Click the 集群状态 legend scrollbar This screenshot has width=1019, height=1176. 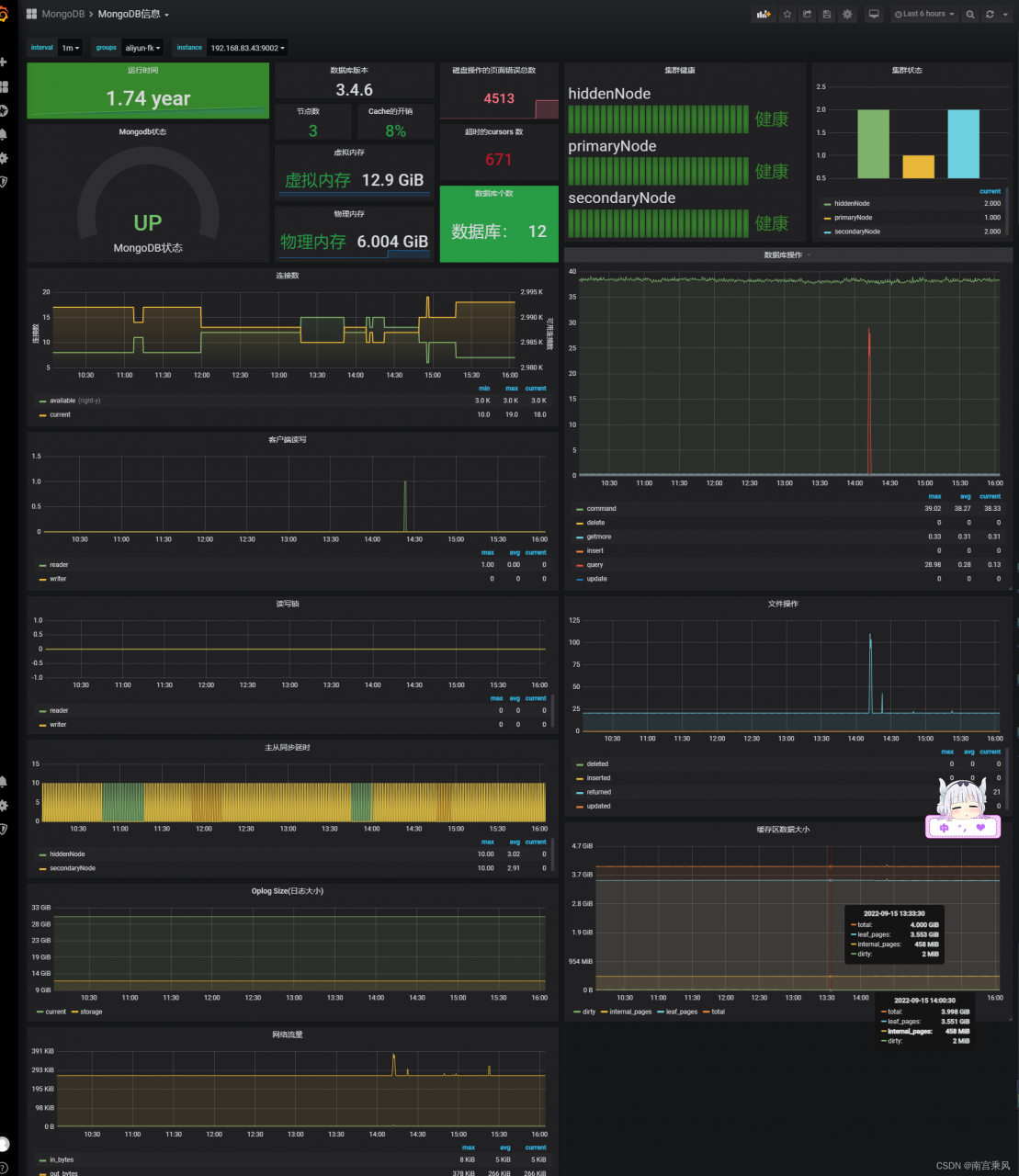coord(1009,209)
